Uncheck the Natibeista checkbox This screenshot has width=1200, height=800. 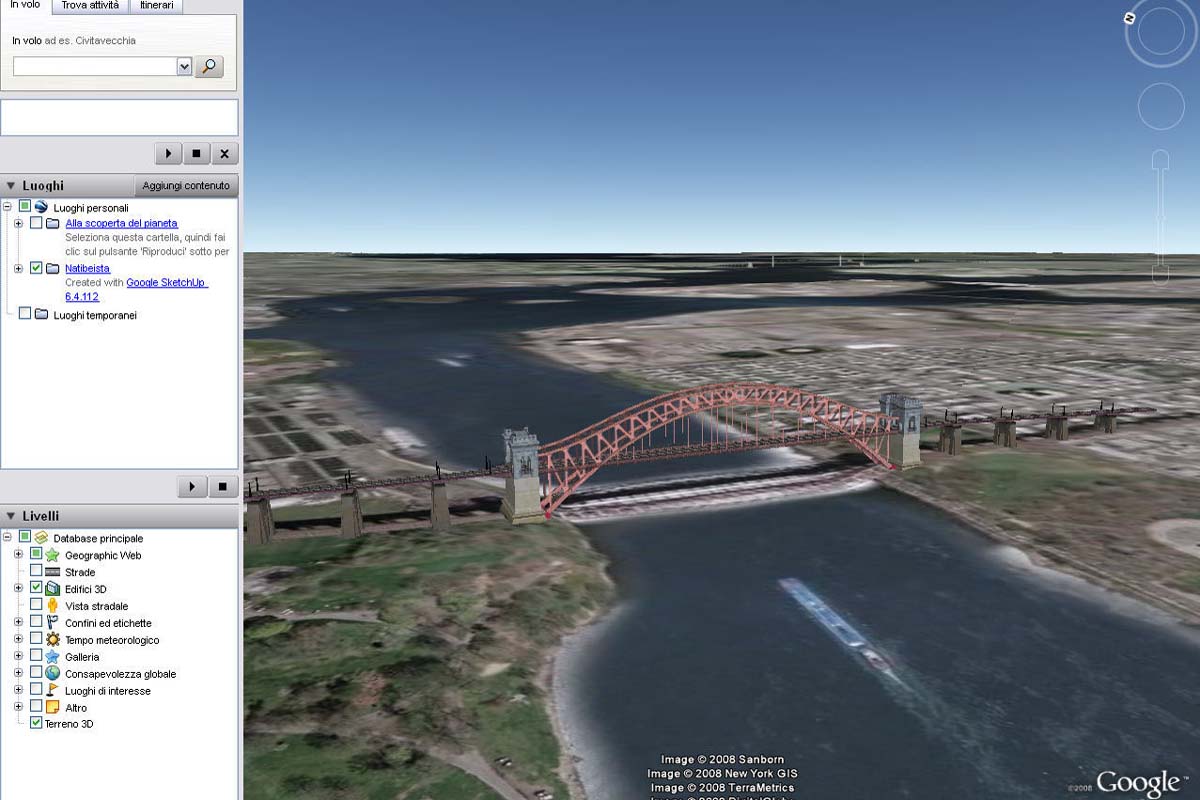pyautogui.click(x=36, y=268)
